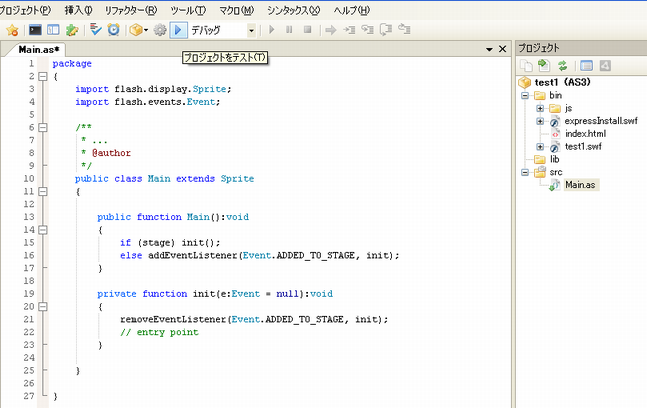Click the debugger pause icon
This screenshot has height=408, width=647.
(x=289, y=30)
